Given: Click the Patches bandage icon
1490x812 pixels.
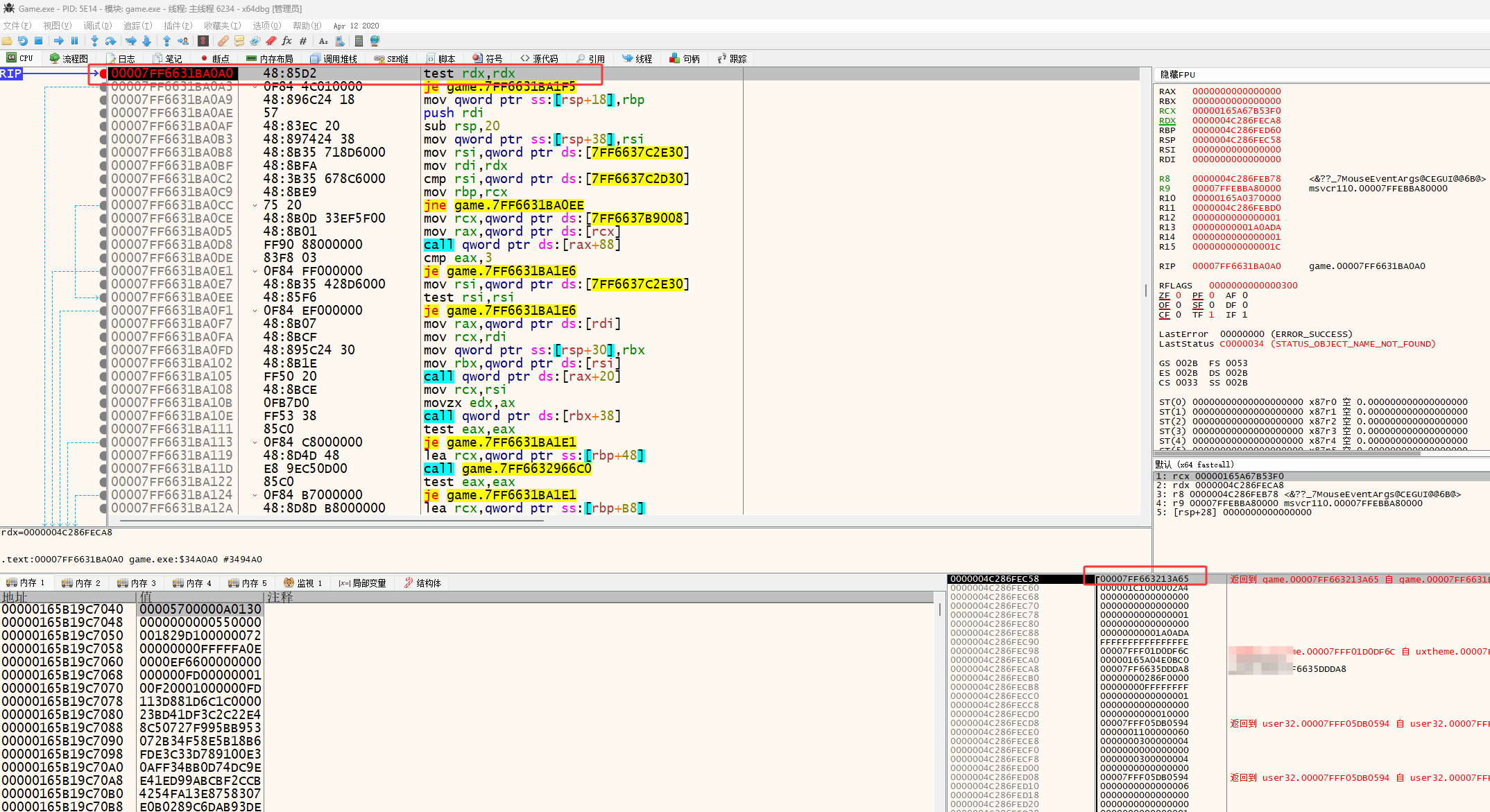Looking at the screenshot, I should [223, 41].
